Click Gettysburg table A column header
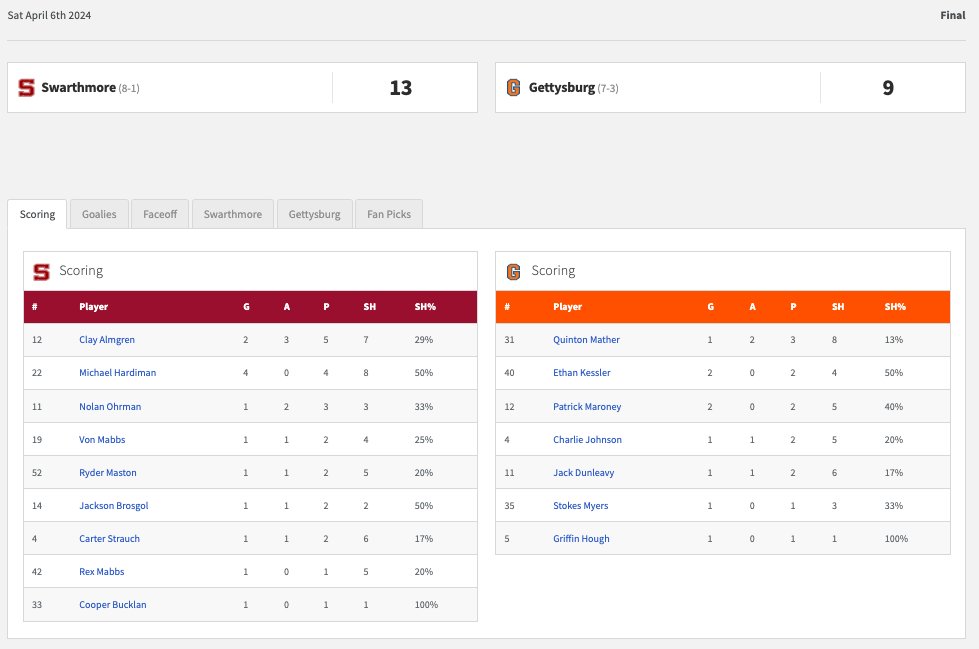979x649 pixels. click(752, 307)
